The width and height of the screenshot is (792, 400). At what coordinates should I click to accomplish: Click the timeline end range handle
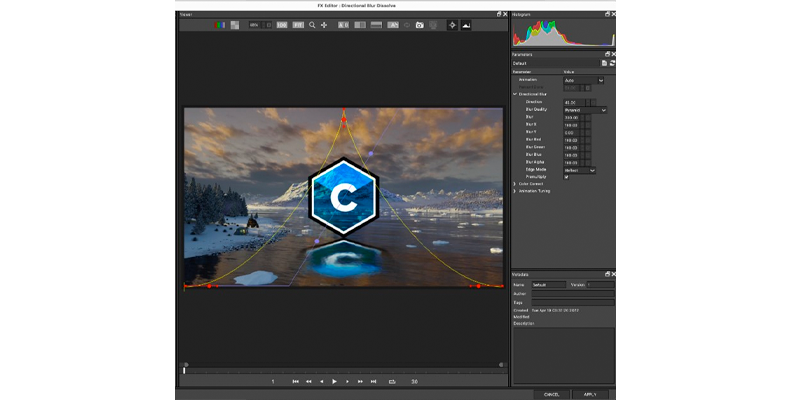[502, 364]
